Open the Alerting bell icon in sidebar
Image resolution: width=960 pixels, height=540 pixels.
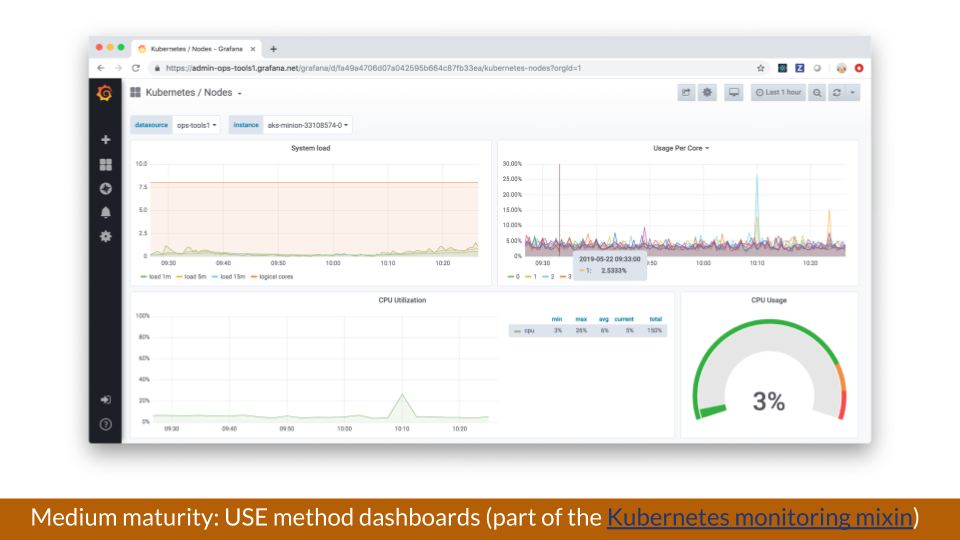point(105,212)
